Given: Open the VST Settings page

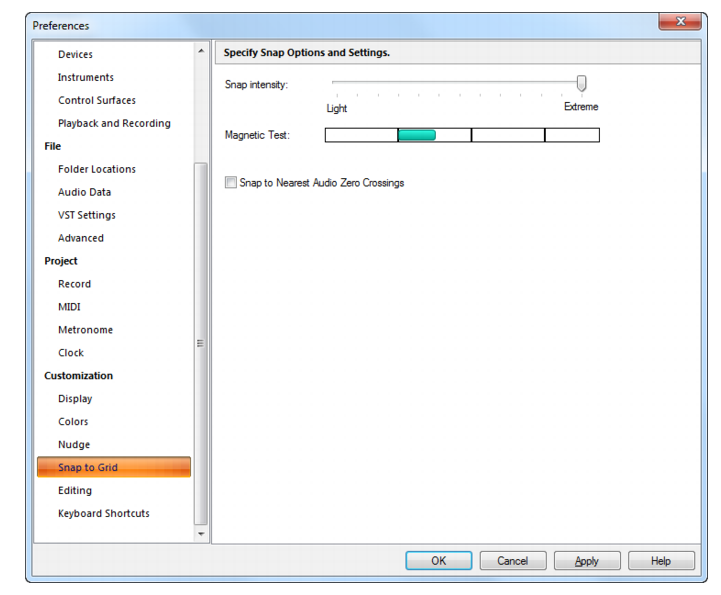Looking at the screenshot, I should coord(87,215).
